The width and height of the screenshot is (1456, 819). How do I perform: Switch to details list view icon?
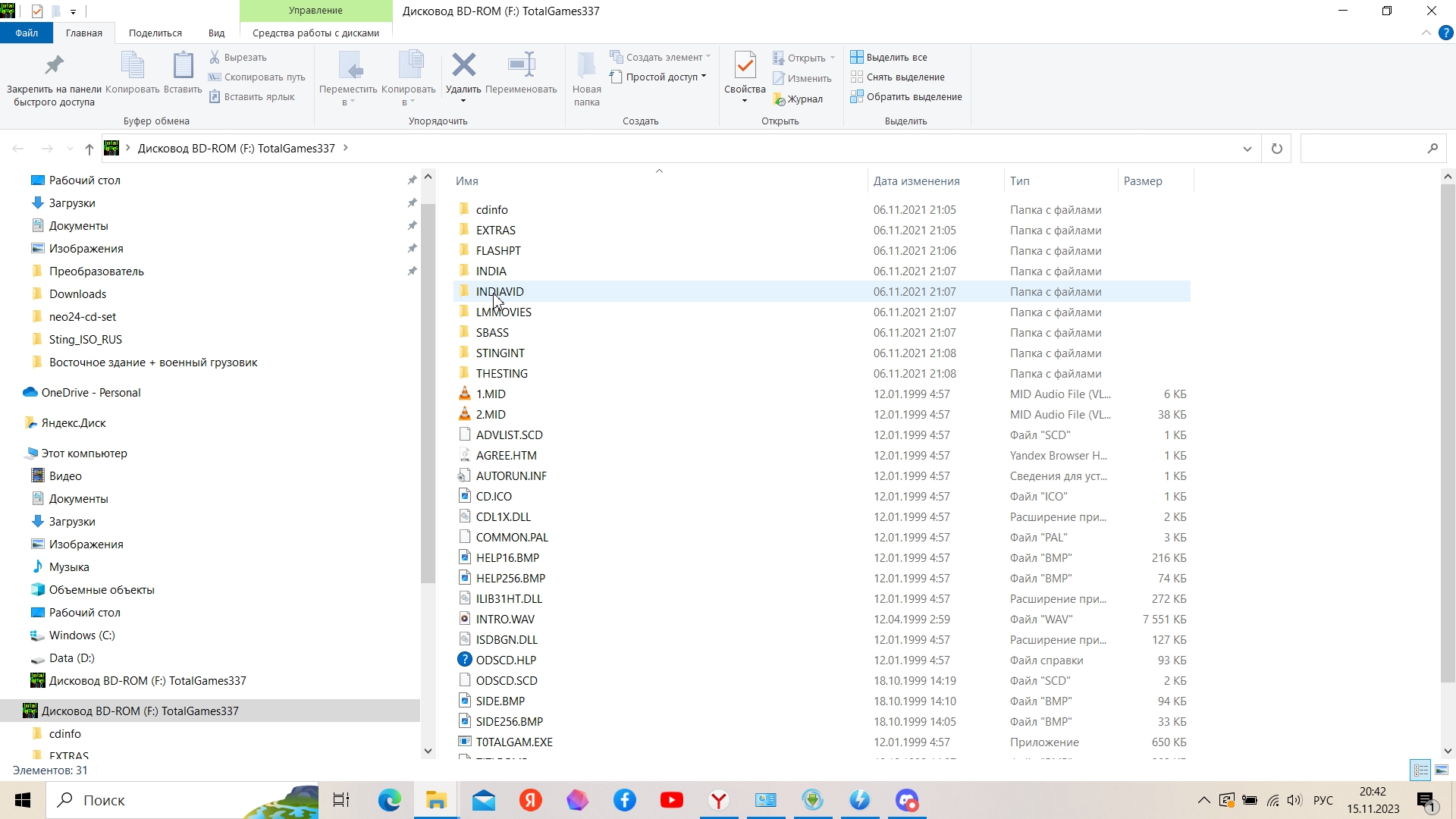[x=1420, y=770]
